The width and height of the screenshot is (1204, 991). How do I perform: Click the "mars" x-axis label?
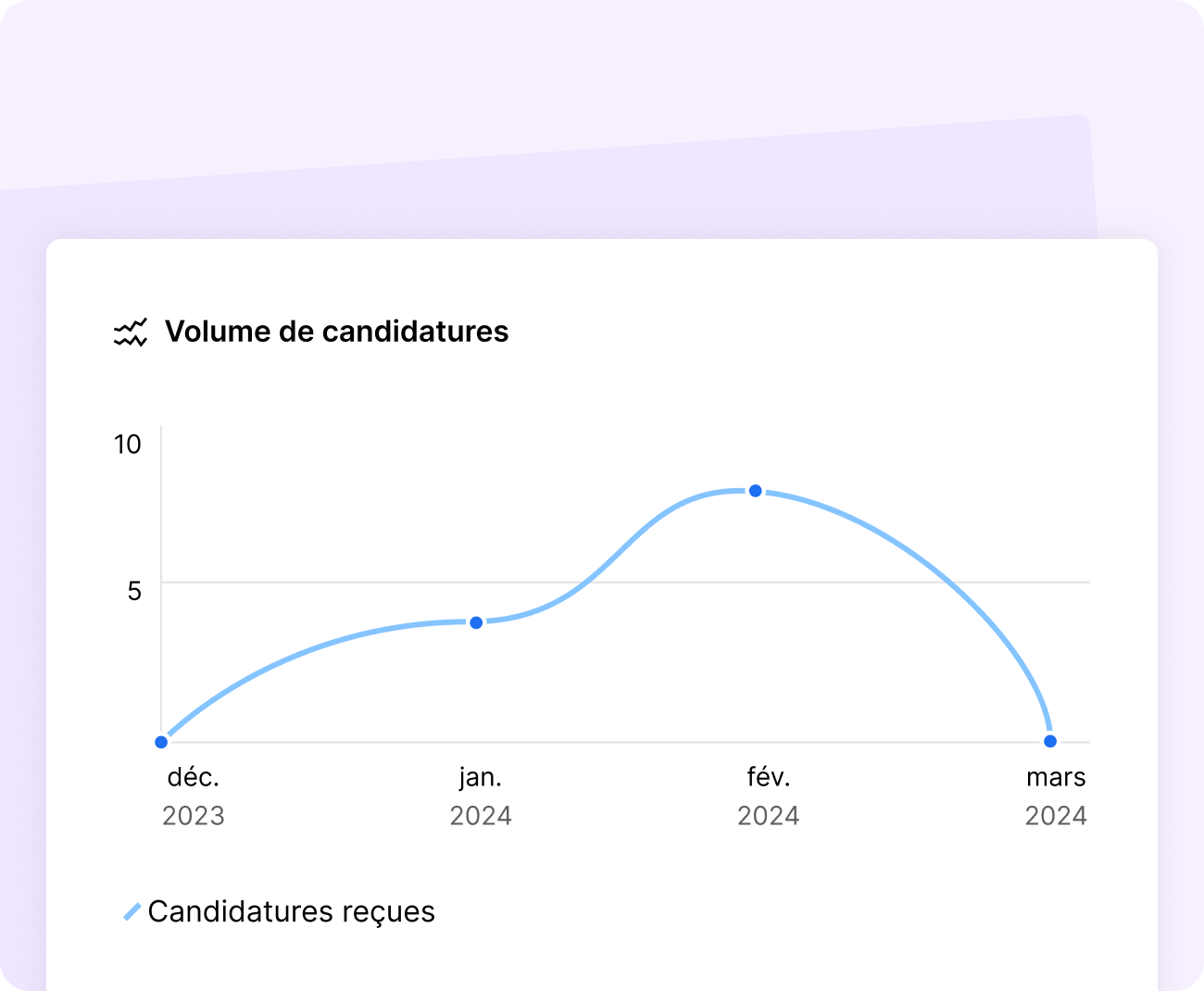click(1056, 777)
